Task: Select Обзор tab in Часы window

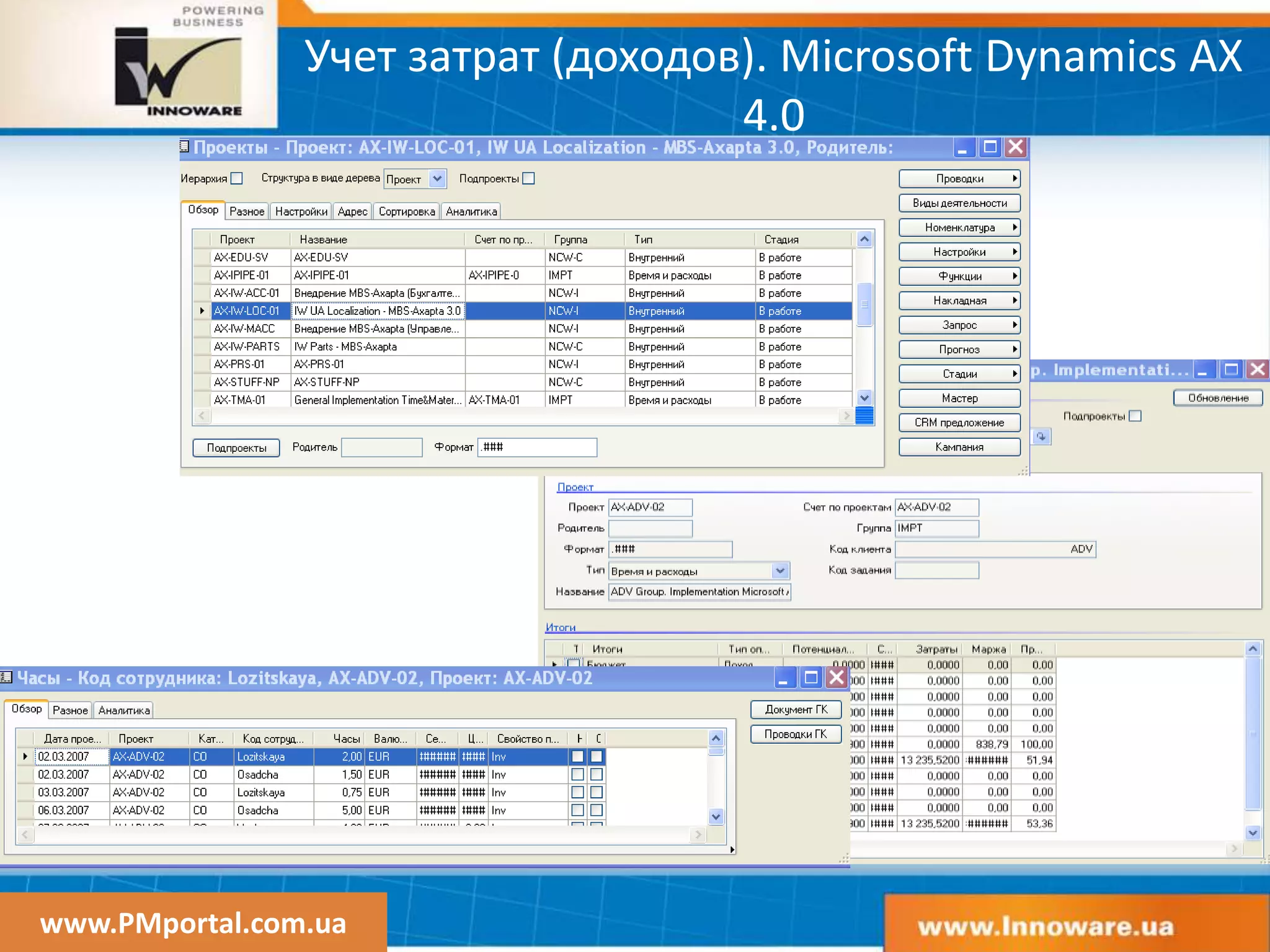Action: pyautogui.click(x=27, y=709)
